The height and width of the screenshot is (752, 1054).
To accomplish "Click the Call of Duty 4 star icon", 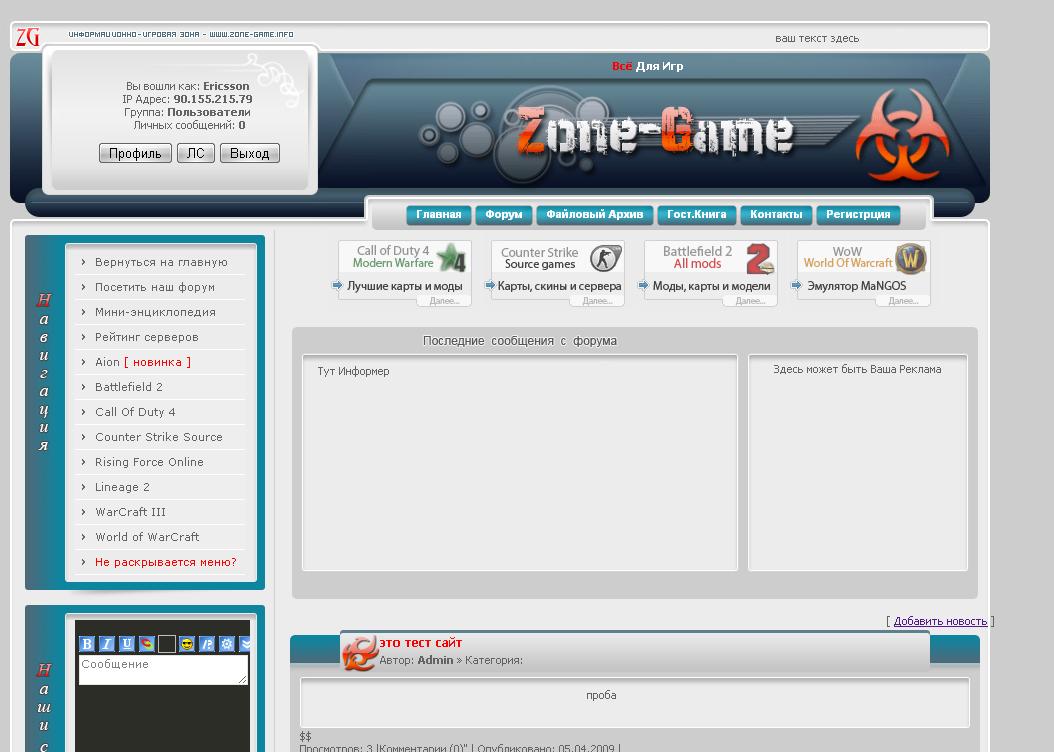I will pyautogui.click(x=451, y=258).
